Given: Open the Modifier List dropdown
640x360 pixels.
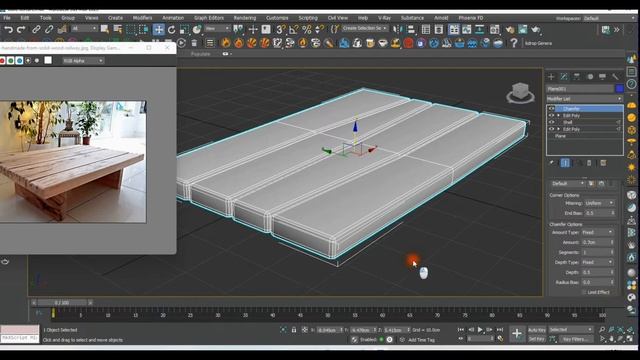Looking at the screenshot, I should [x=584, y=99].
